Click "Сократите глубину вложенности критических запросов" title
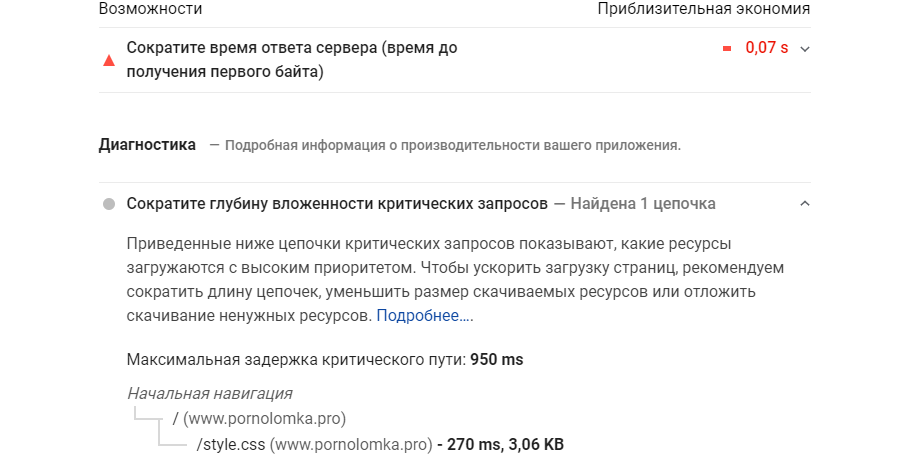This screenshot has height=466, width=902. click(337, 204)
